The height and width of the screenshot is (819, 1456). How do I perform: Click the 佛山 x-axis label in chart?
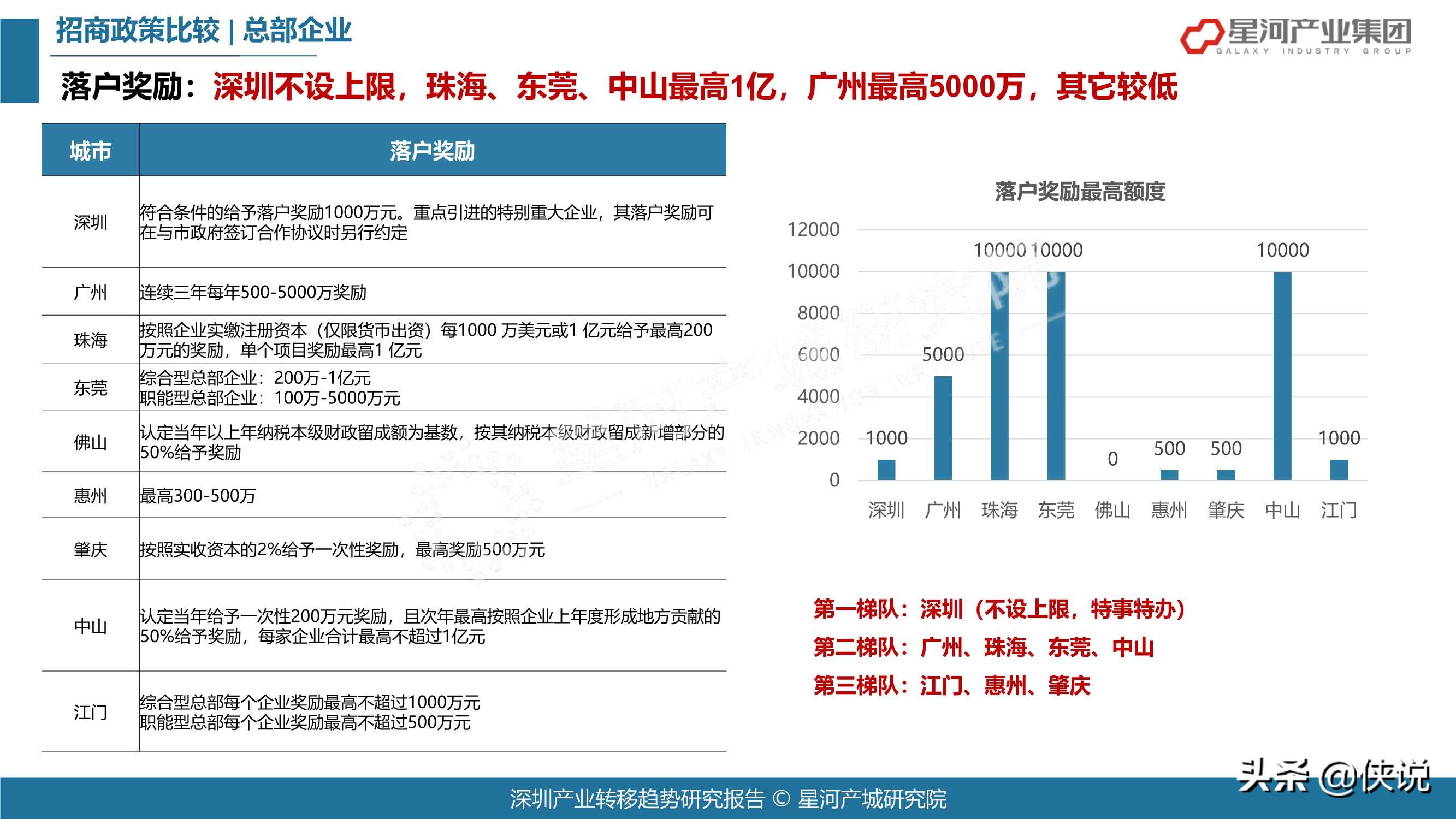click(x=1112, y=510)
